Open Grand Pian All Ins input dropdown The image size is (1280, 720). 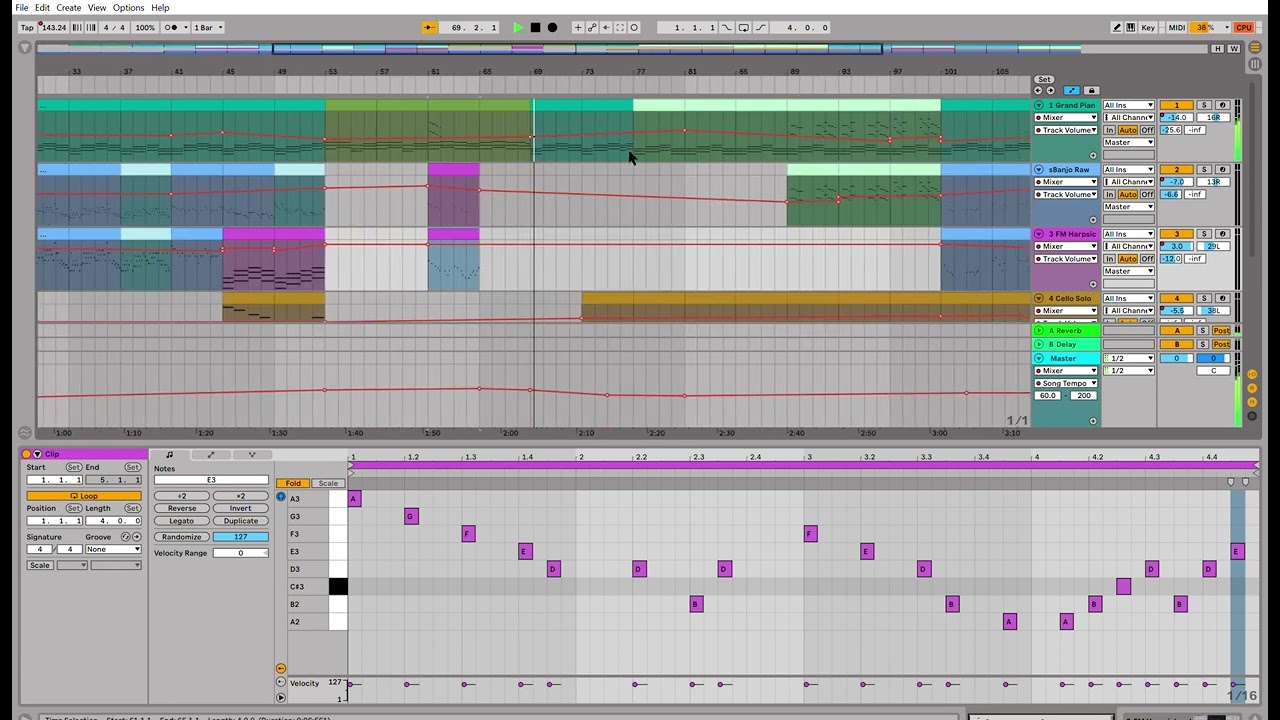(1128, 105)
